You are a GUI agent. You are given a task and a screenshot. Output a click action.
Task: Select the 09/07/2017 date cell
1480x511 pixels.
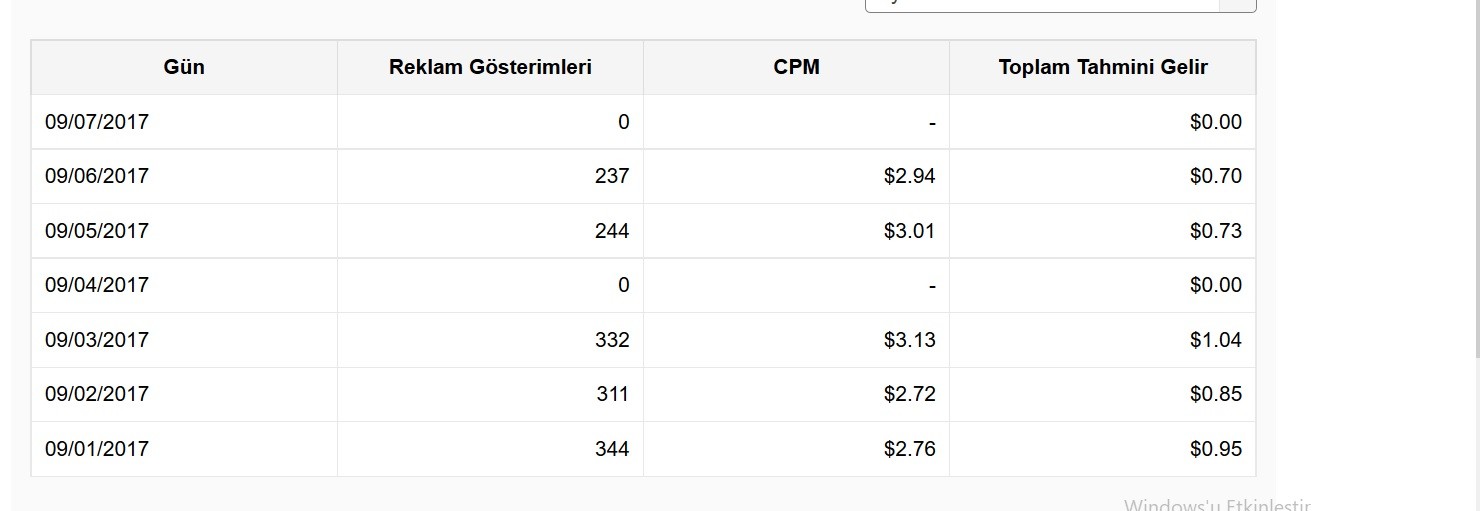tap(184, 122)
